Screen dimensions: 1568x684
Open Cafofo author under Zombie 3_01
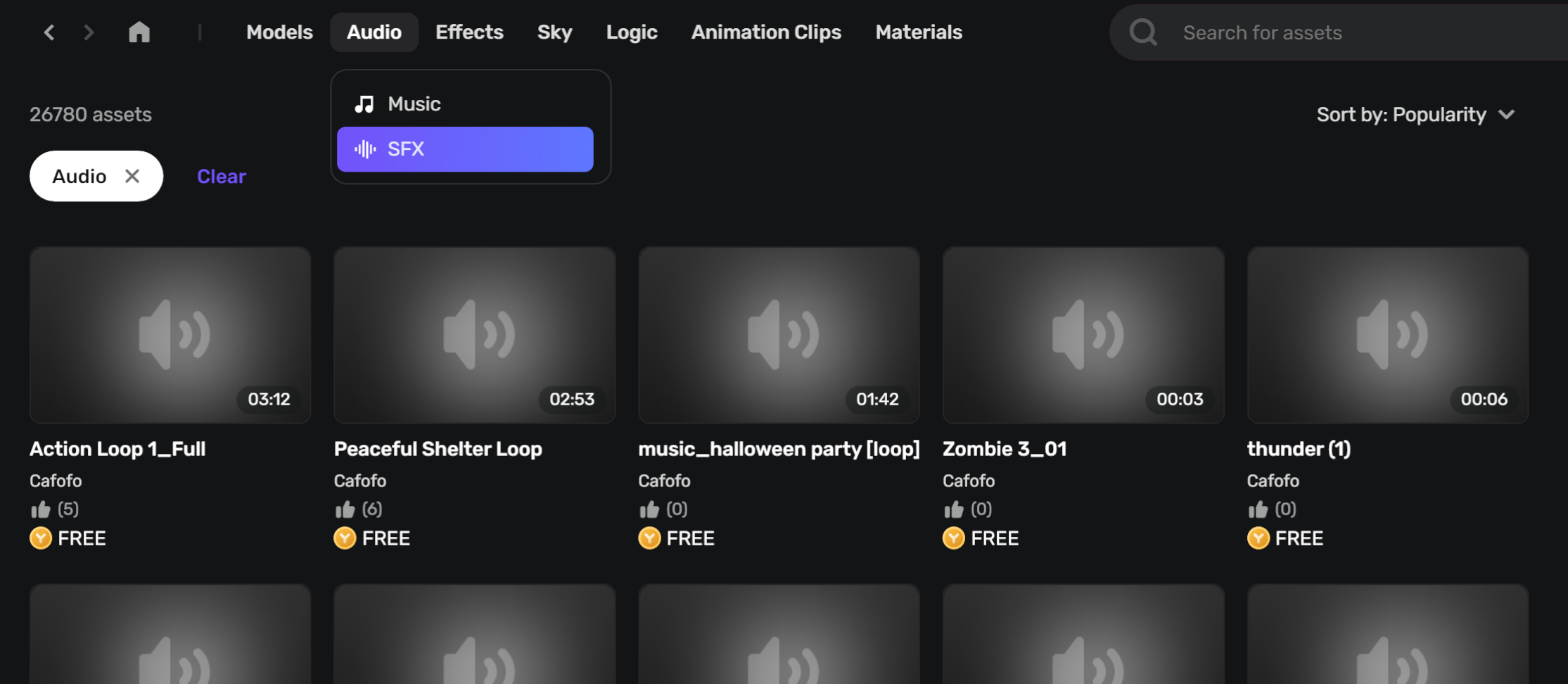969,481
